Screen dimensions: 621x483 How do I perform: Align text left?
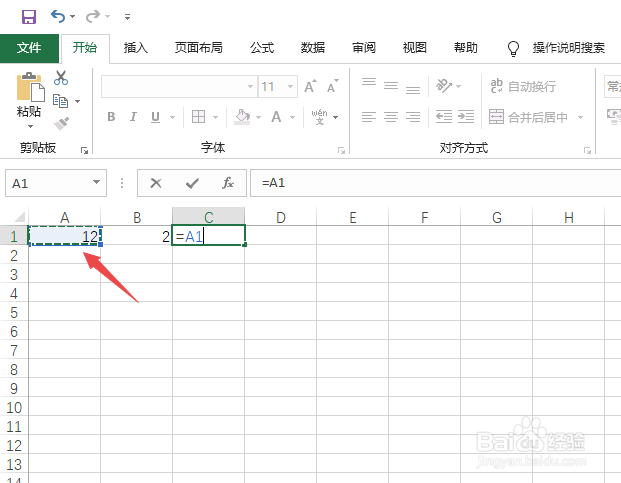(369, 117)
